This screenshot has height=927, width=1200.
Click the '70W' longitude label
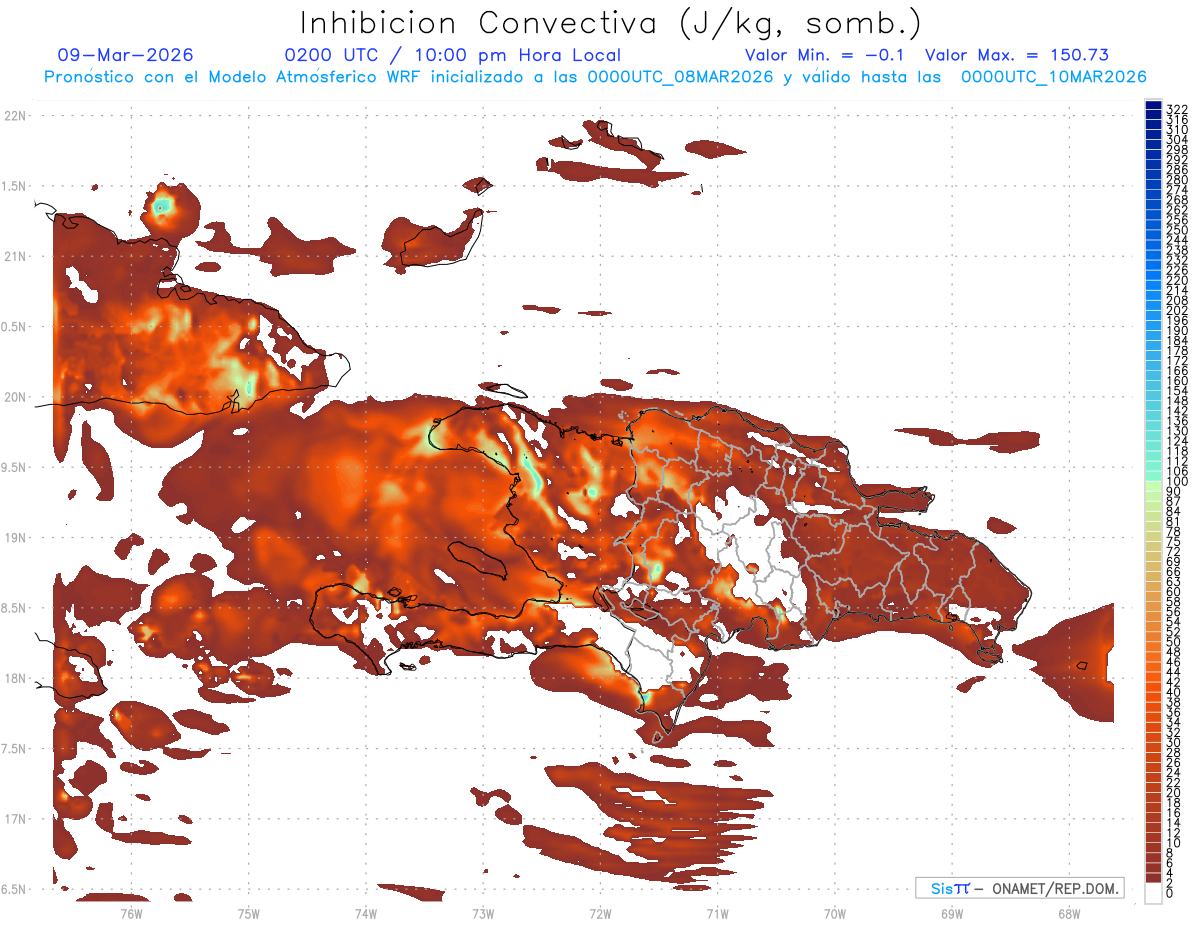[x=835, y=914]
